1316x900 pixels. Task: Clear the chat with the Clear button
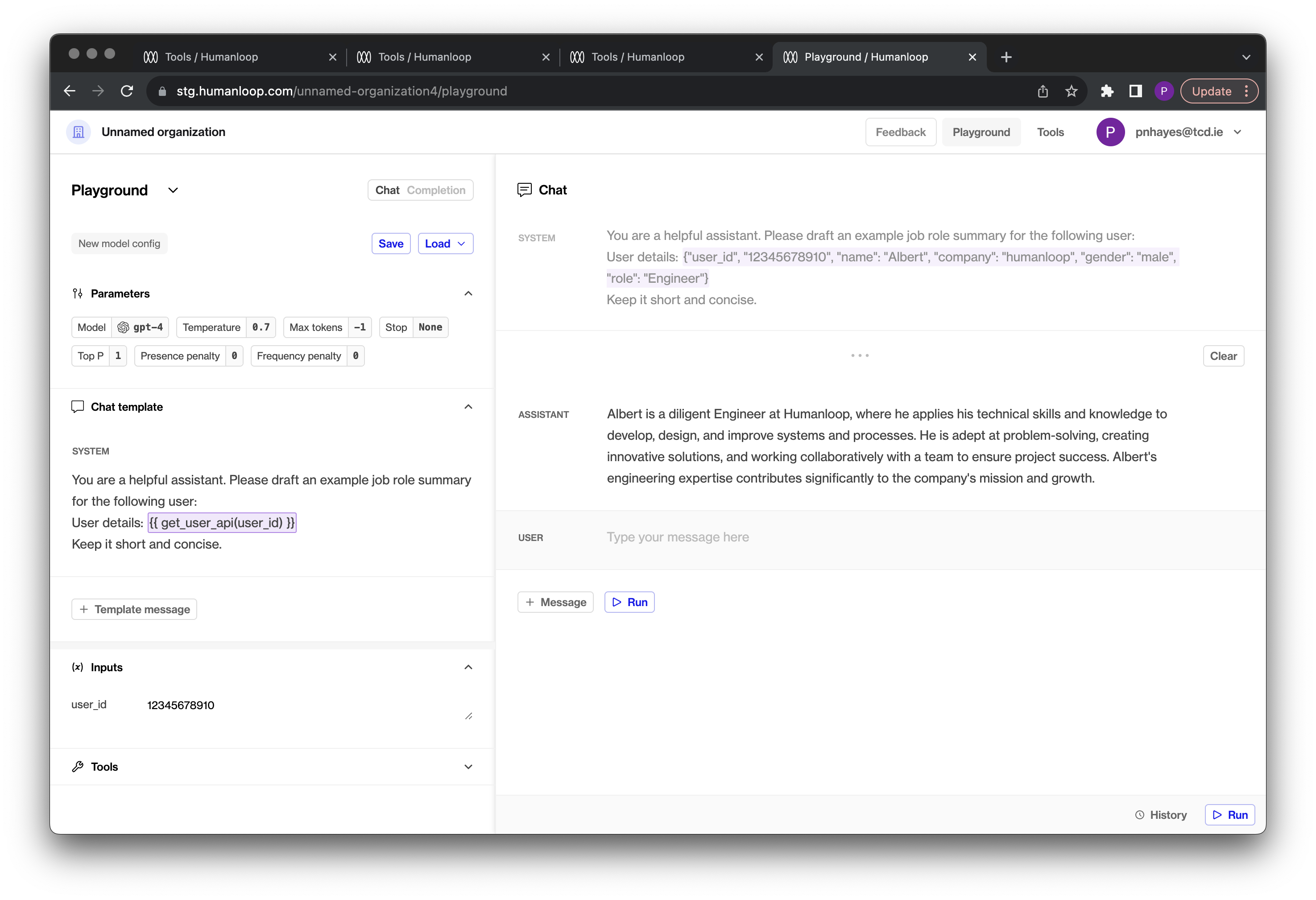pos(1223,356)
